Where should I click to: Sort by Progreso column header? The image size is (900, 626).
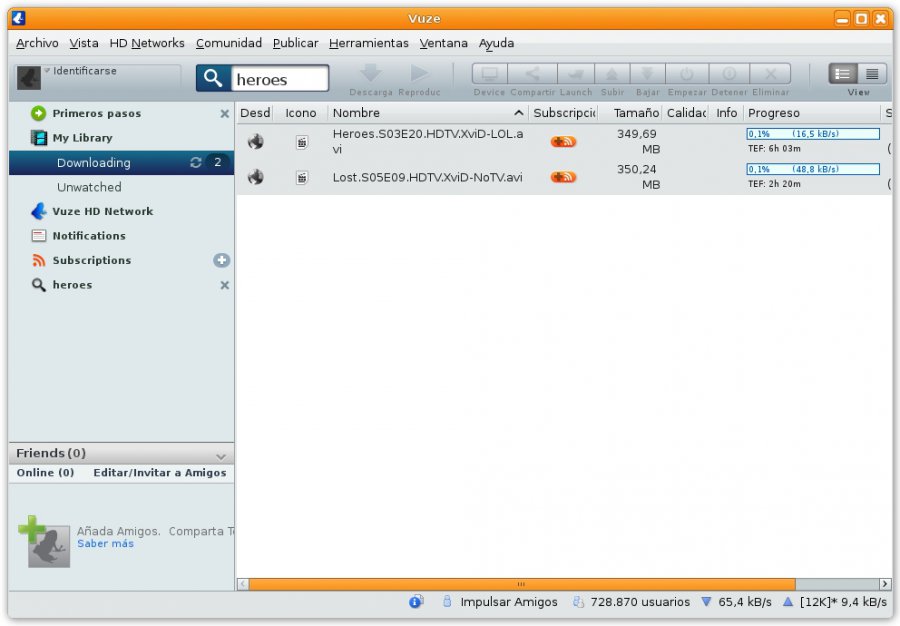click(x=812, y=113)
